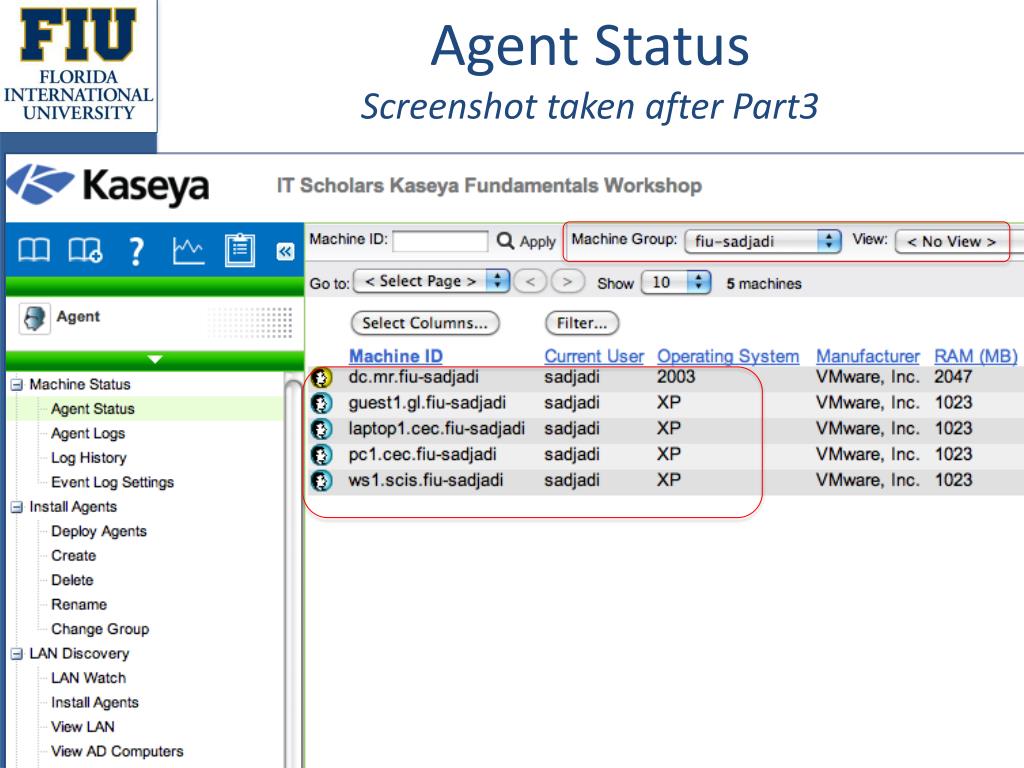
Task: Open the open-book help icon
Action: pos(33,251)
